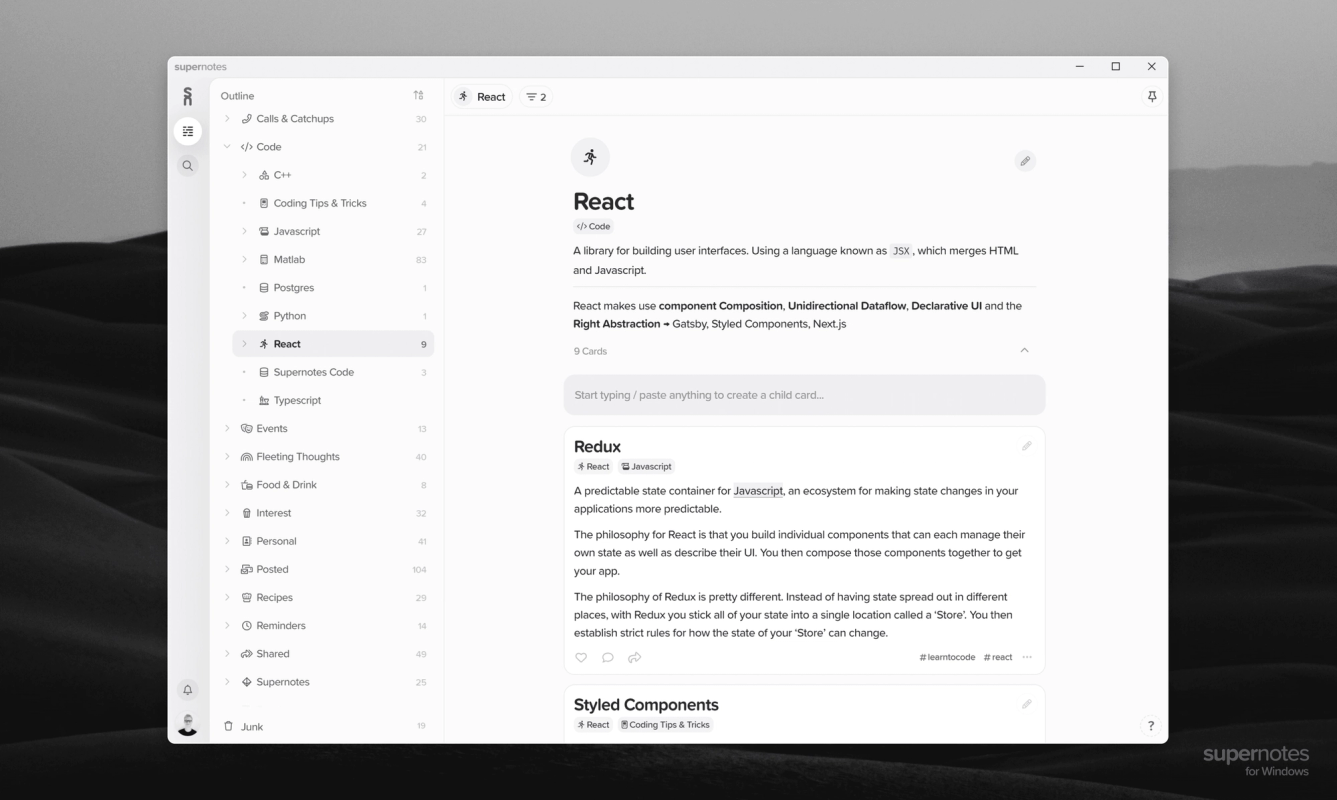Collapse the Code outline group
This screenshot has width=1337, height=800.
[x=227, y=147]
